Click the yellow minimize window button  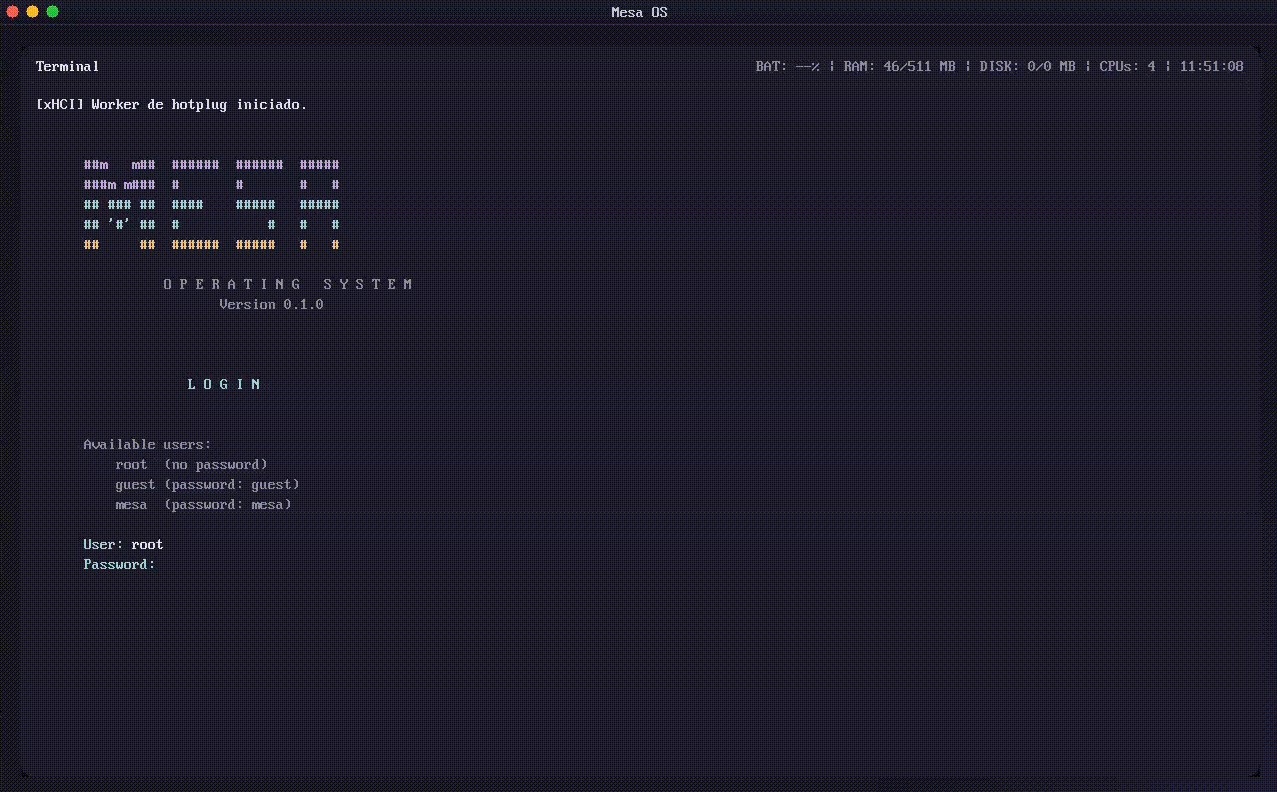tap(32, 12)
